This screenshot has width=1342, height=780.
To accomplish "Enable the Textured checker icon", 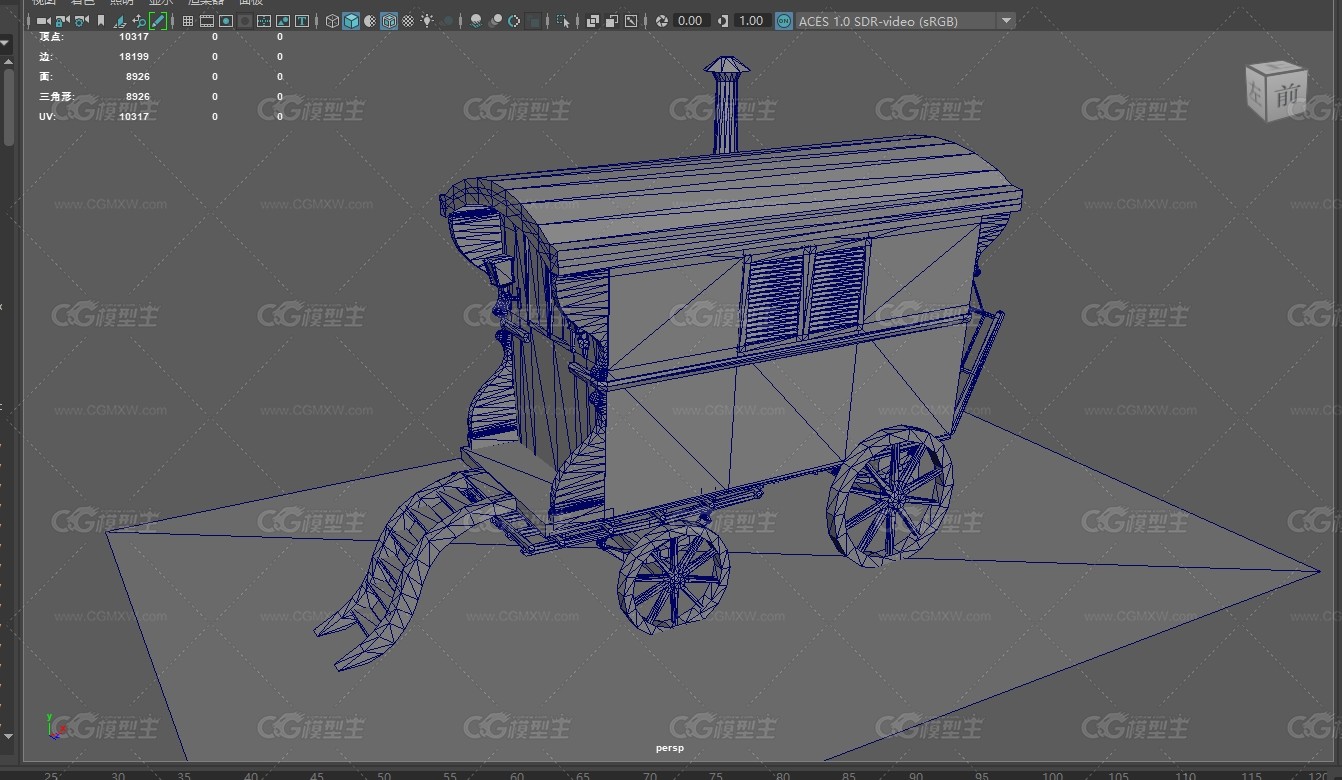I will point(408,21).
